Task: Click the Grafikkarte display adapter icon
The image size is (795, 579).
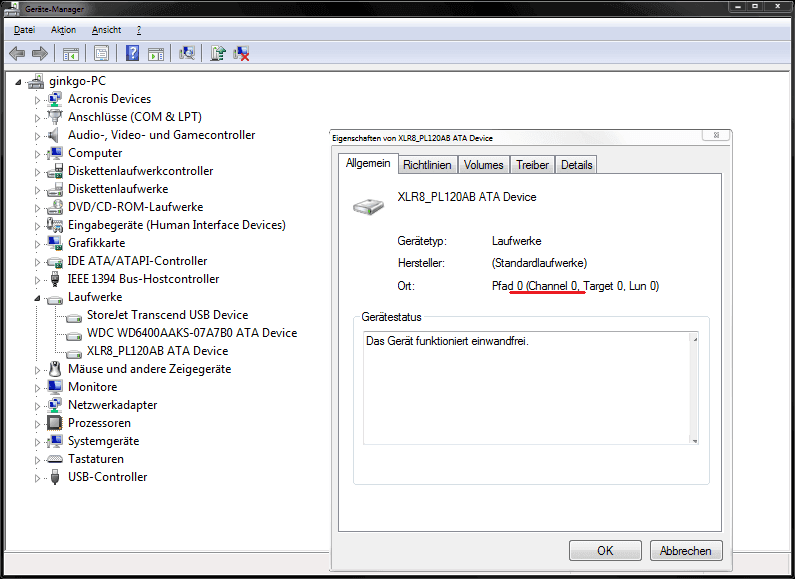Action: click(54, 243)
